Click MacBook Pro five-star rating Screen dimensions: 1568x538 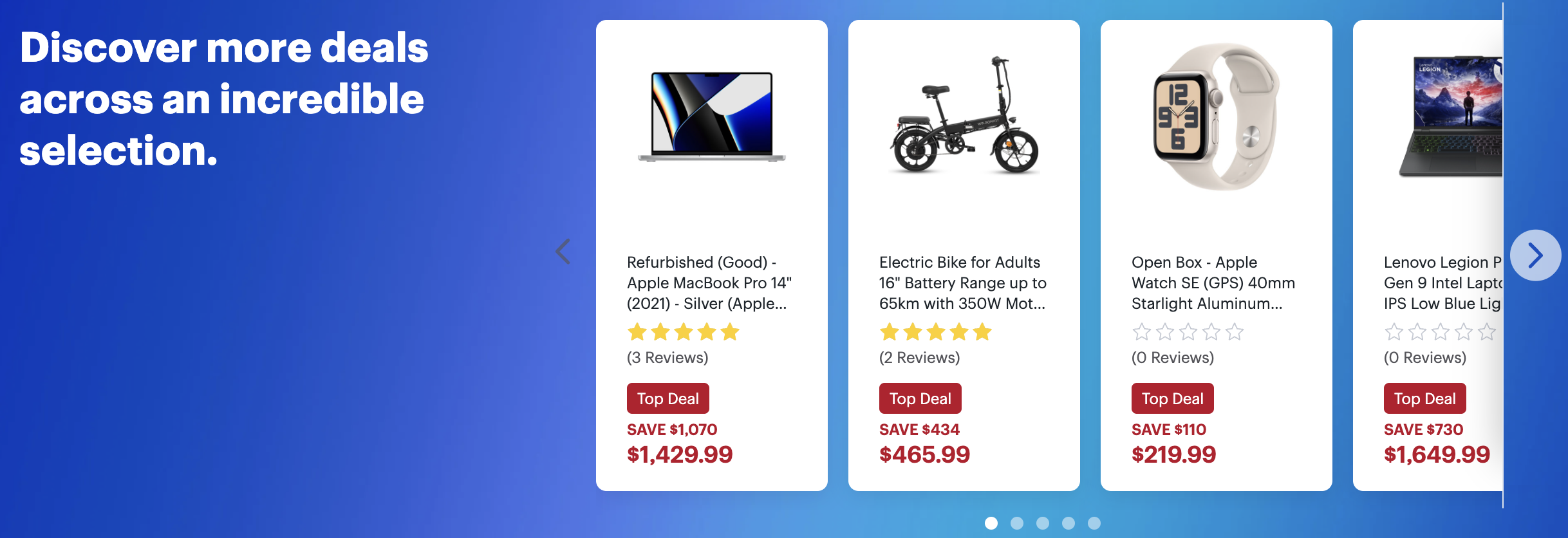(x=683, y=332)
